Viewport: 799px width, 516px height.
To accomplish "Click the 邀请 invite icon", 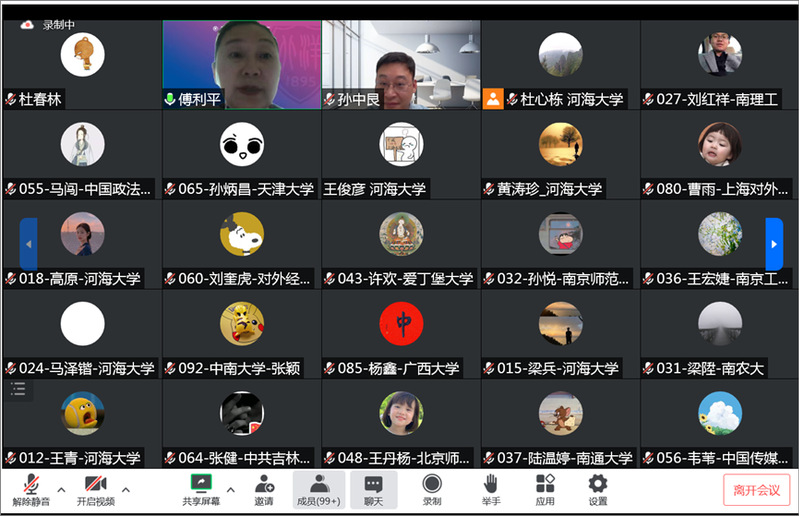I will tap(264, 484).
